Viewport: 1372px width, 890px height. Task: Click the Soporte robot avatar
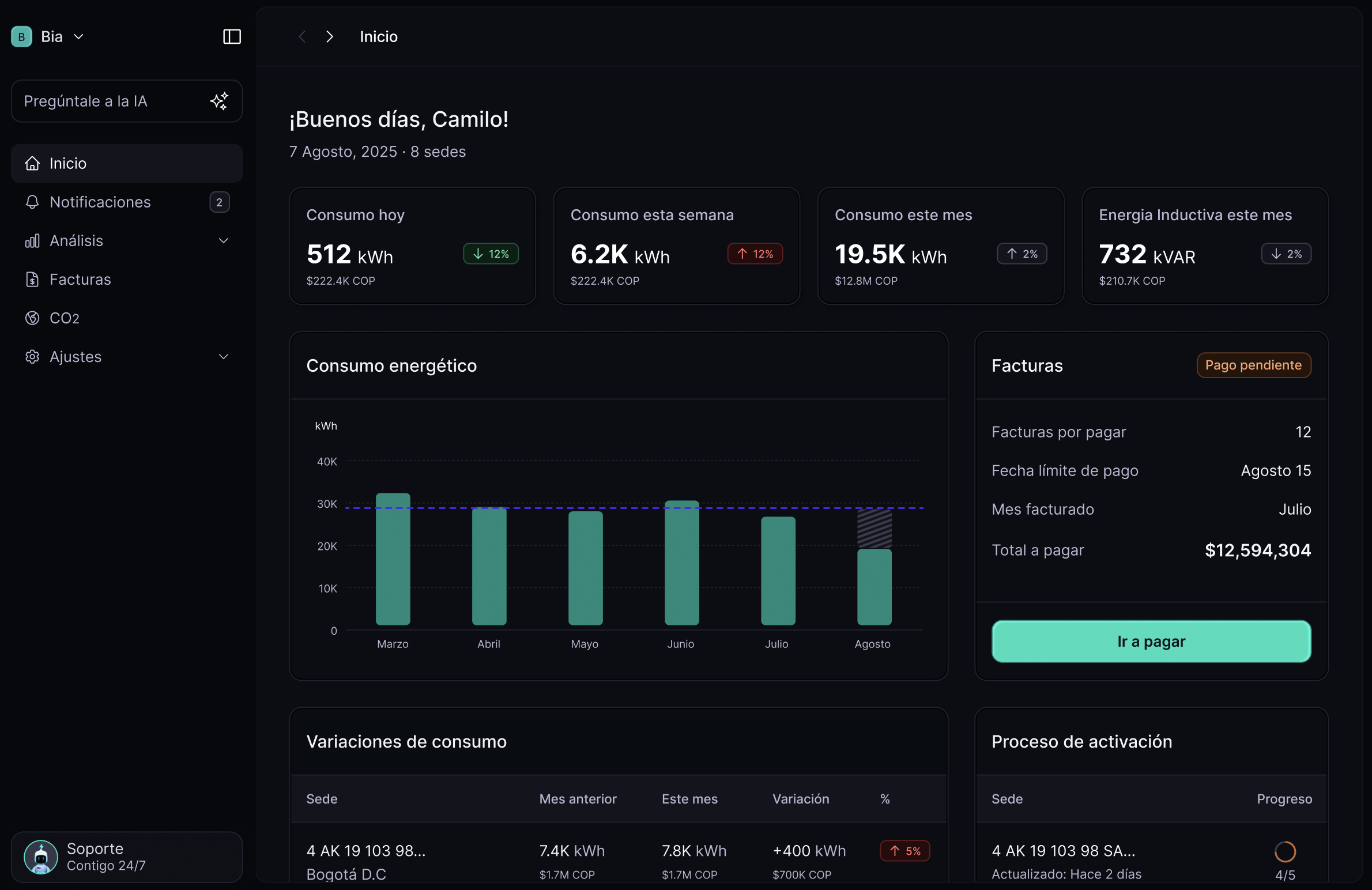pos(40,857)
